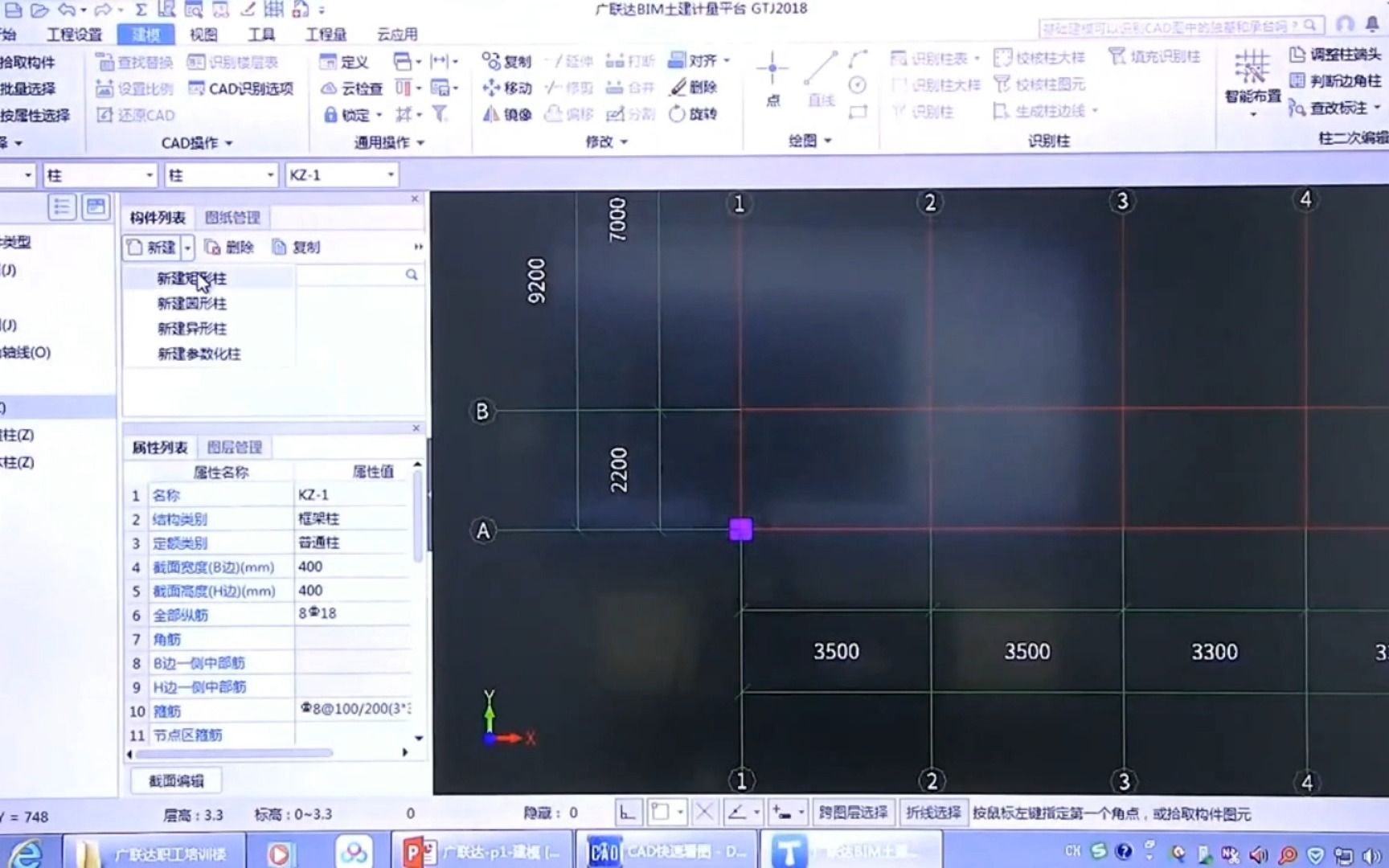Click the 全部纵筋 property value cell

(354, 614)
